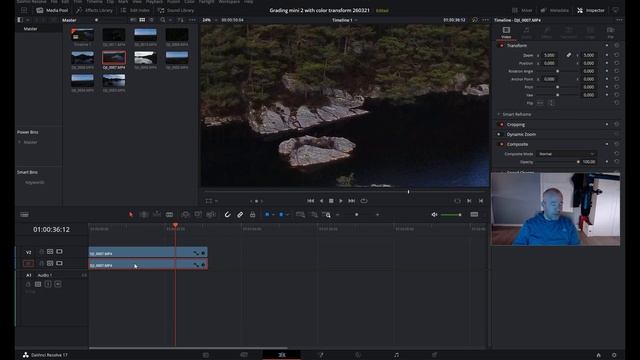Image resolution: width=640 pixels, height=360 pixels.
Task: Disable the V2 video track
Action: click(x=59, y=252)
